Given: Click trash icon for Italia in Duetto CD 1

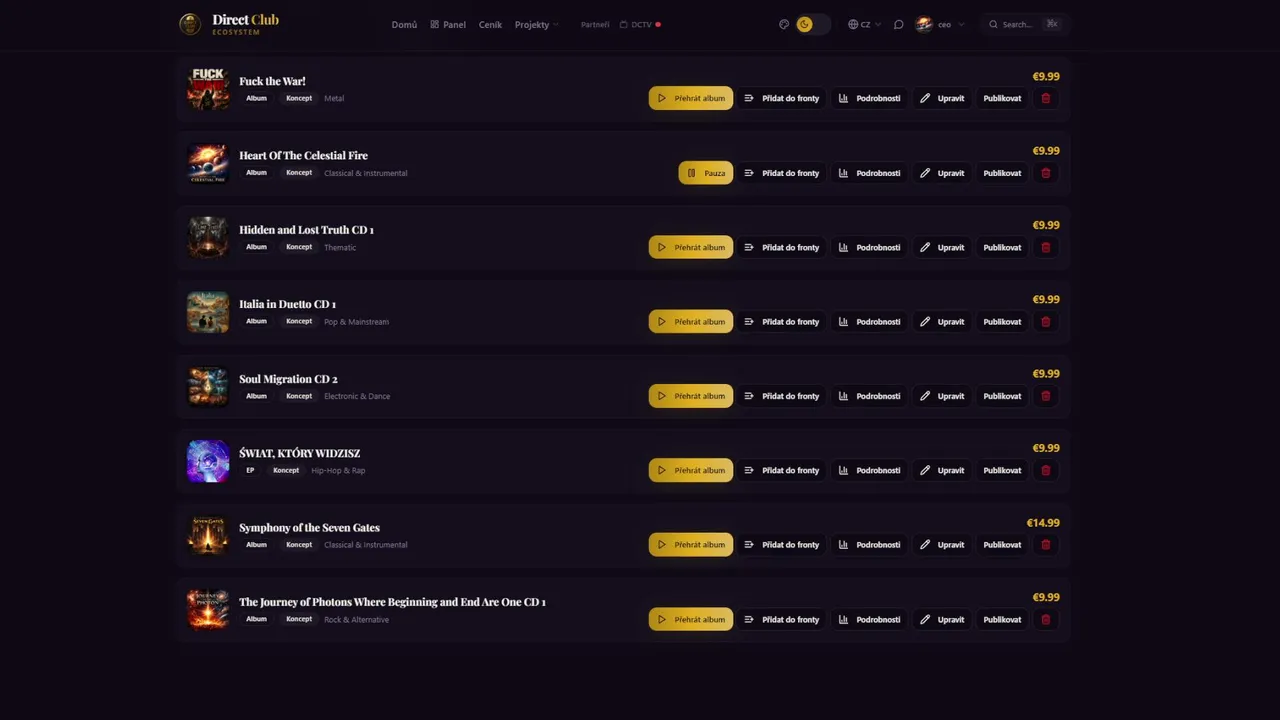Looking at the screenshot, I should [x=1046, y=322].
